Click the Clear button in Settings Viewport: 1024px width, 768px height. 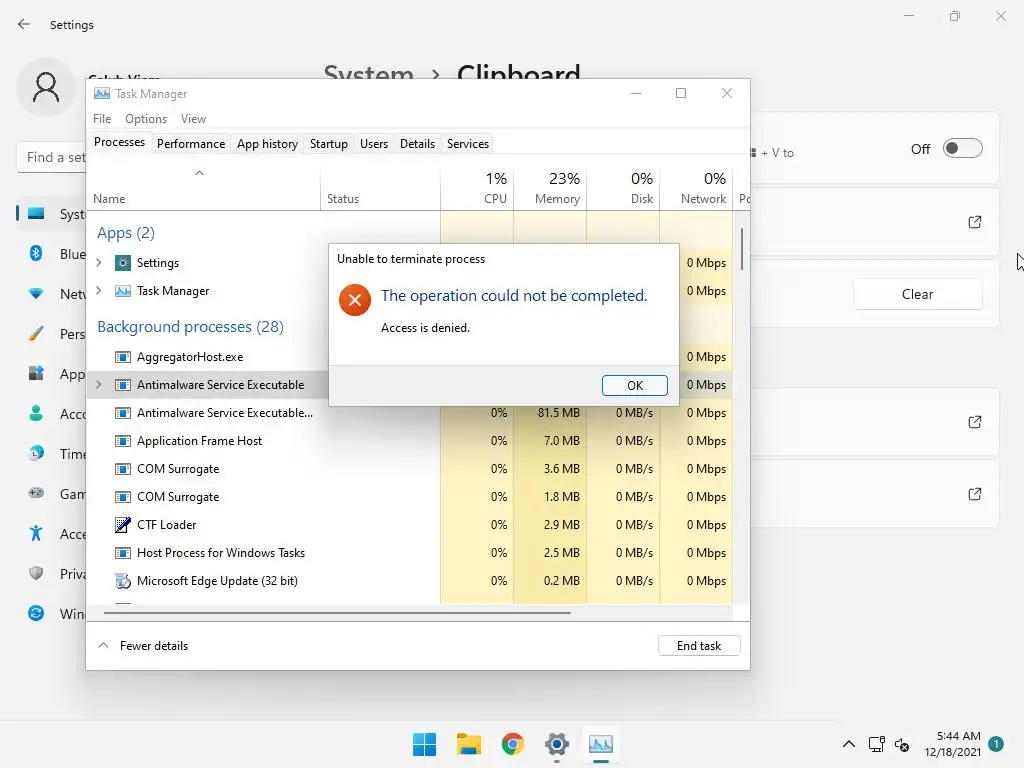coord(917,295)
